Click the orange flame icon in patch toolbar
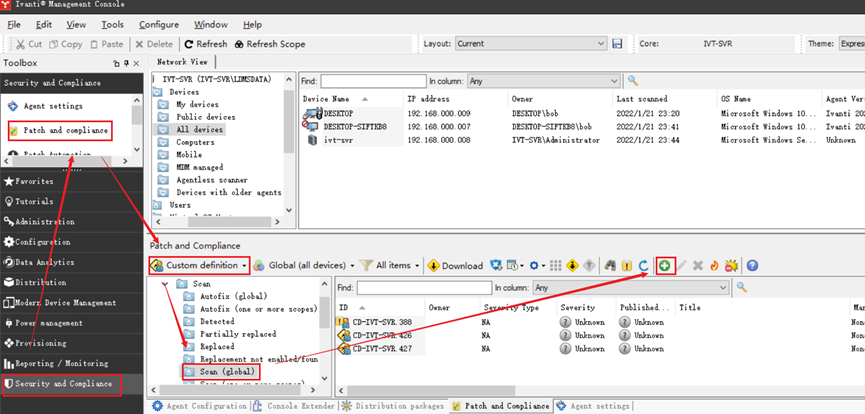 [x=713, y=265]
